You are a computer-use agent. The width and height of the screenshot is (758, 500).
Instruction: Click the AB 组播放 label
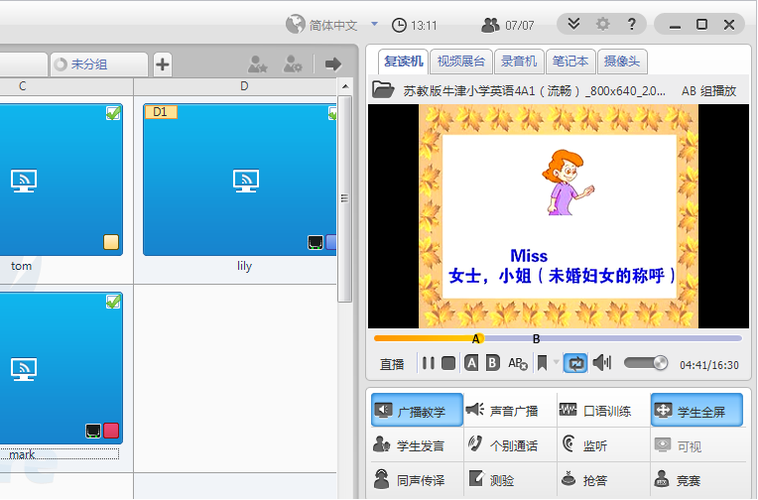tap(709, 91)
